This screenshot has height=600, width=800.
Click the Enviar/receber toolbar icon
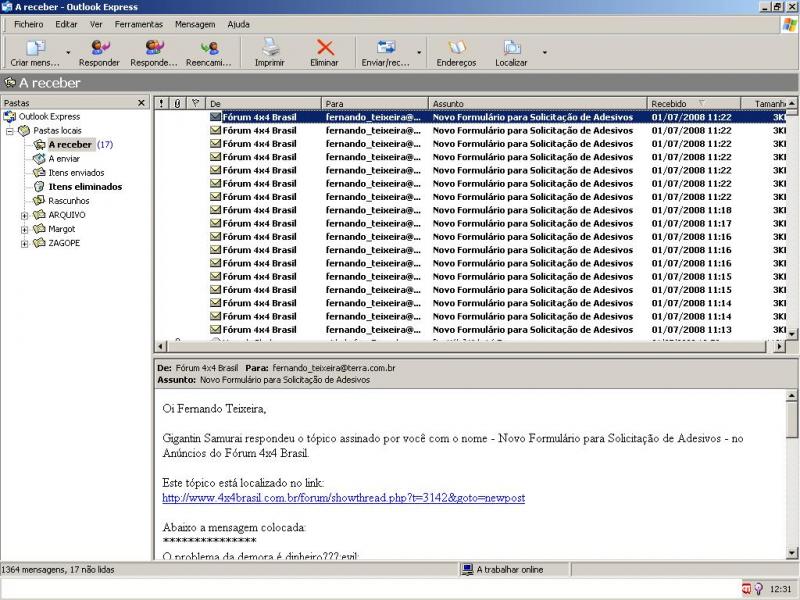[x=386, y=47]
